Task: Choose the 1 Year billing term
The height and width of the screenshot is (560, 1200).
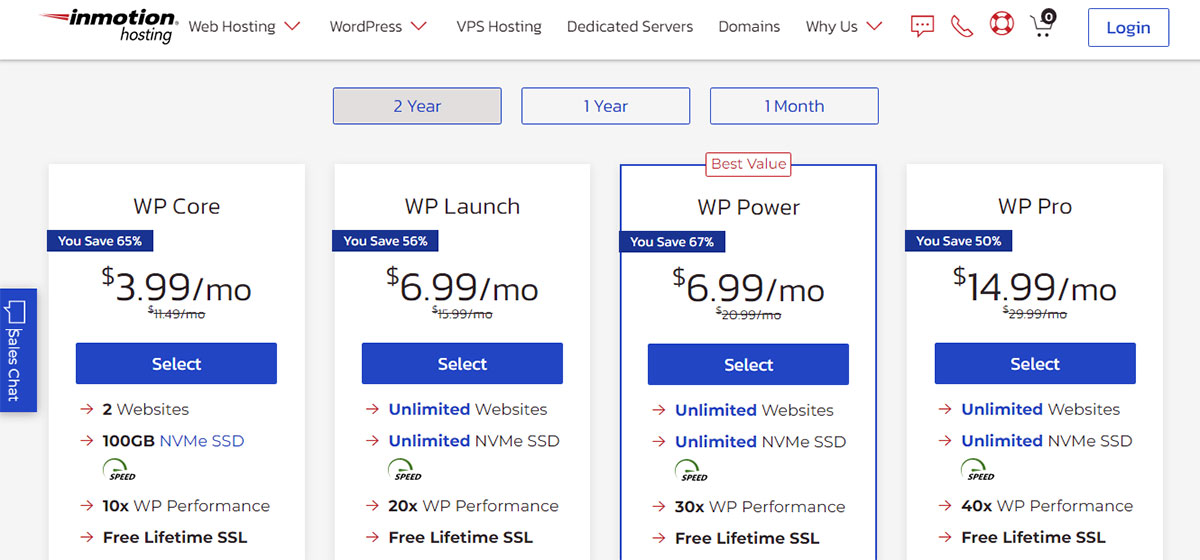Action: pyautogui.click(x=606, y=106)
